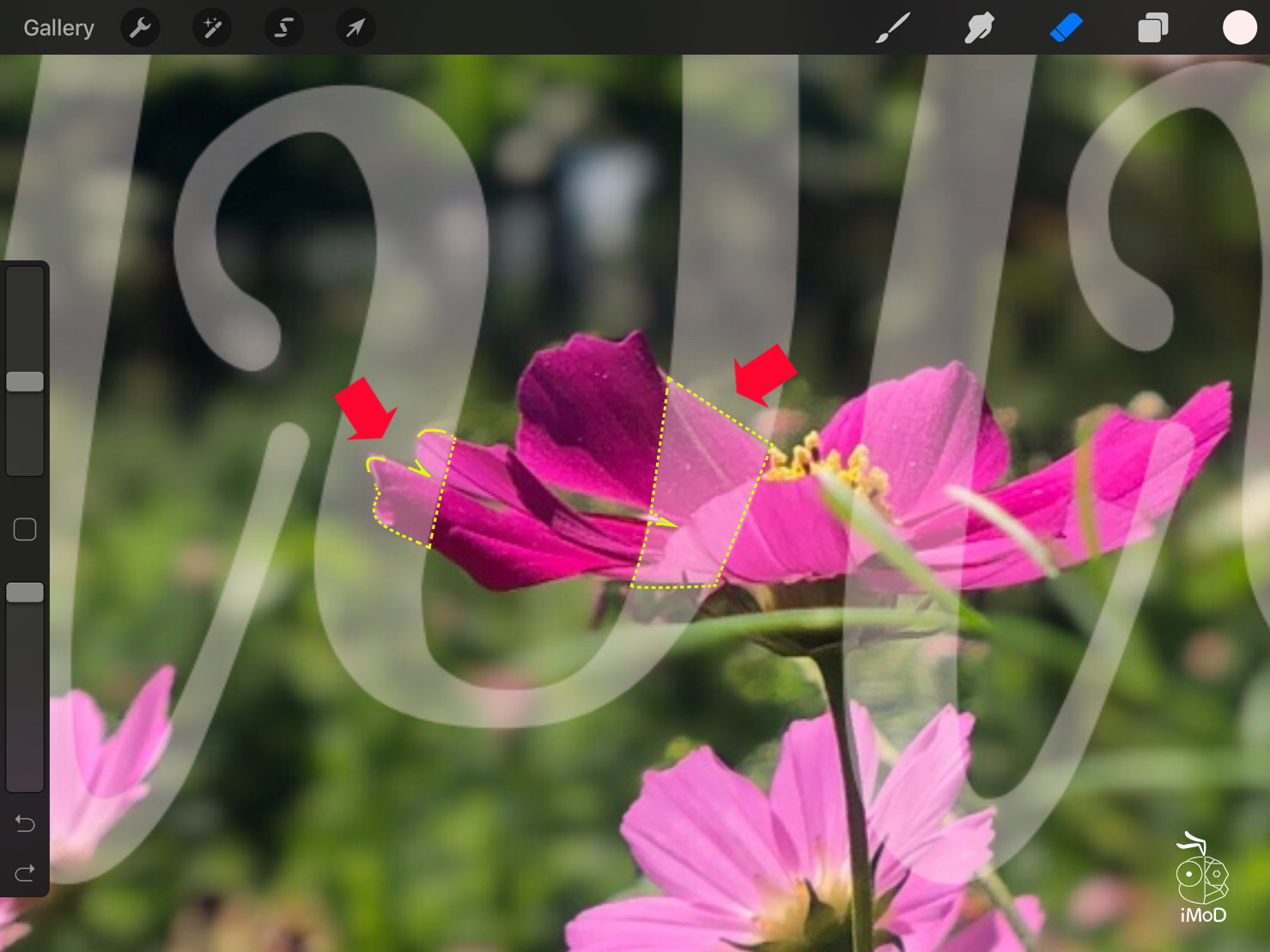Select the Transform arrow tool
This screenshot has width=1270, height=952.
[x=354, y=27]
